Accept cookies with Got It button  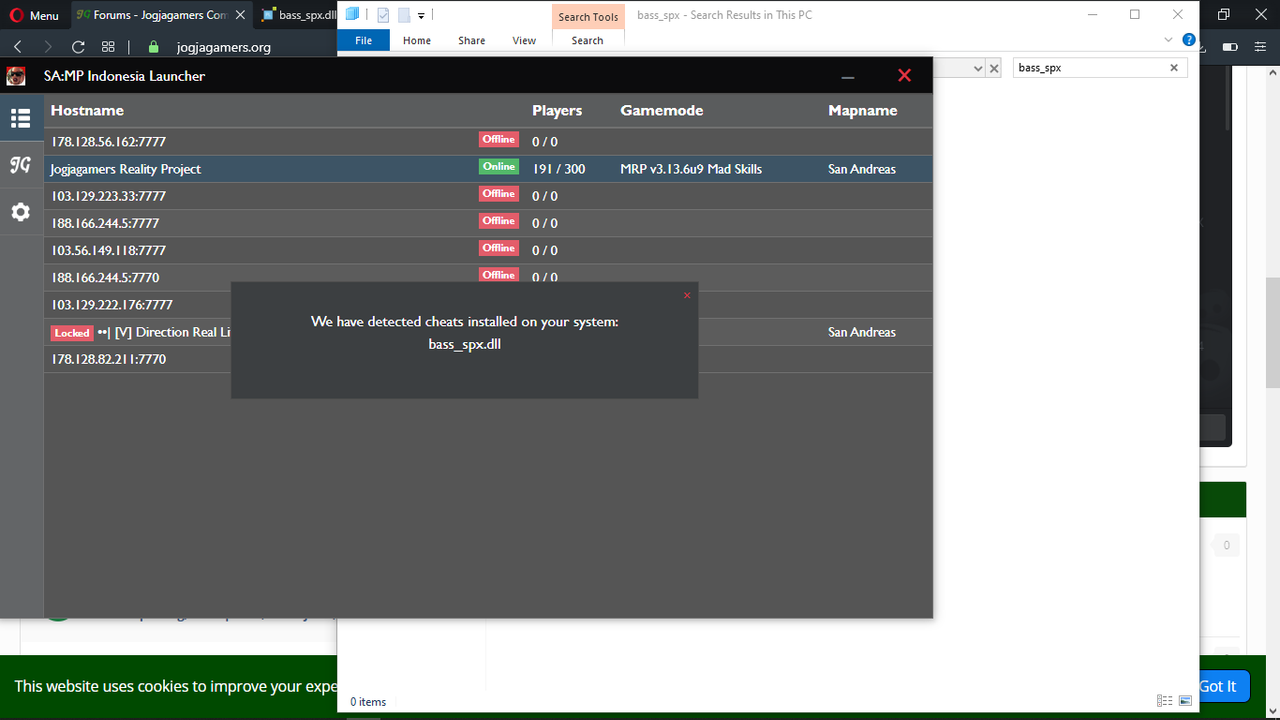(1217, 686)
